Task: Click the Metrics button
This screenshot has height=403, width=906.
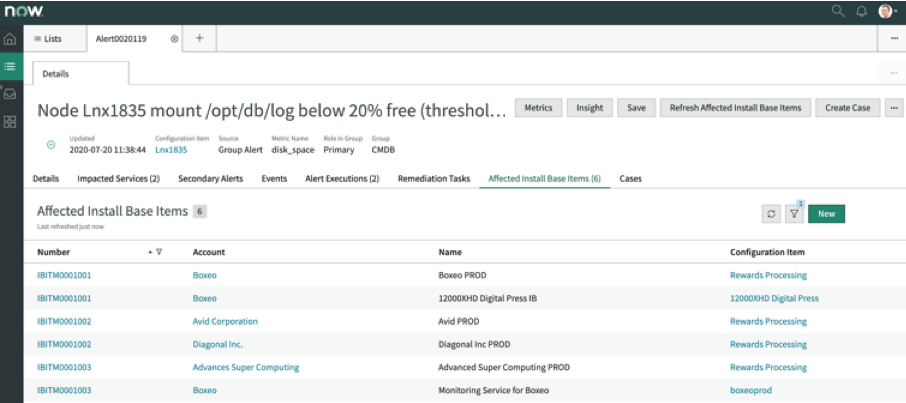Action: (x=539, y=108)
